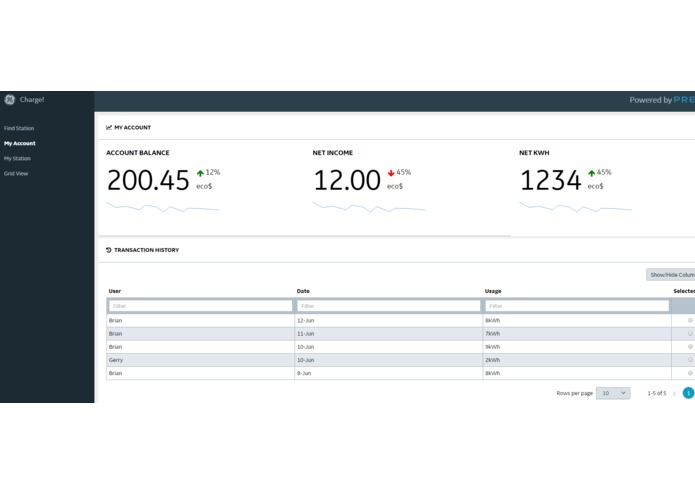Viewport: 695px width, 494px height.
Task: Select the row dated 8-Jun
Action: point(690,373)
